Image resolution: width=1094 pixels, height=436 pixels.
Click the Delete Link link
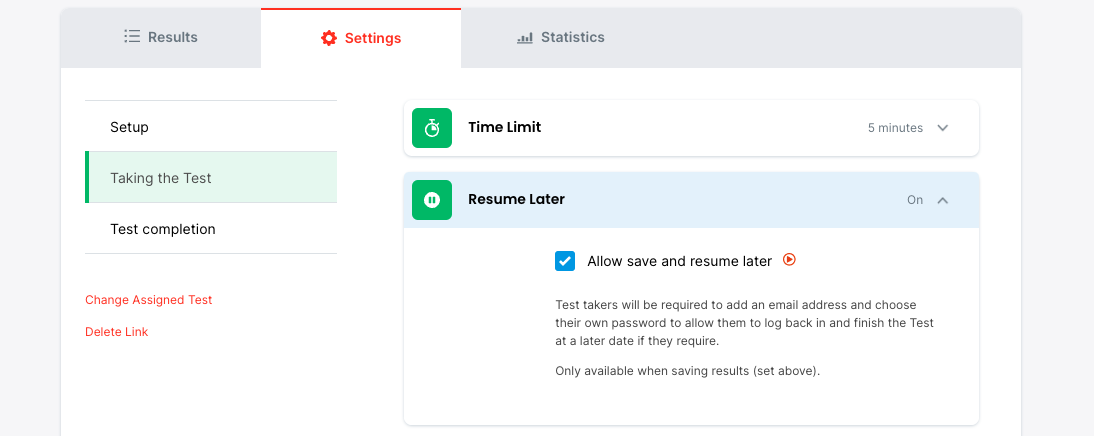click(117, 332)
